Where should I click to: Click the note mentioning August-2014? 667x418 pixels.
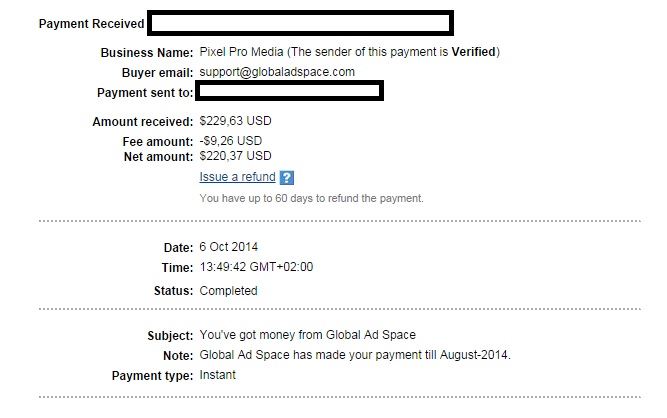pyautogui.click(x=355, y=355)
